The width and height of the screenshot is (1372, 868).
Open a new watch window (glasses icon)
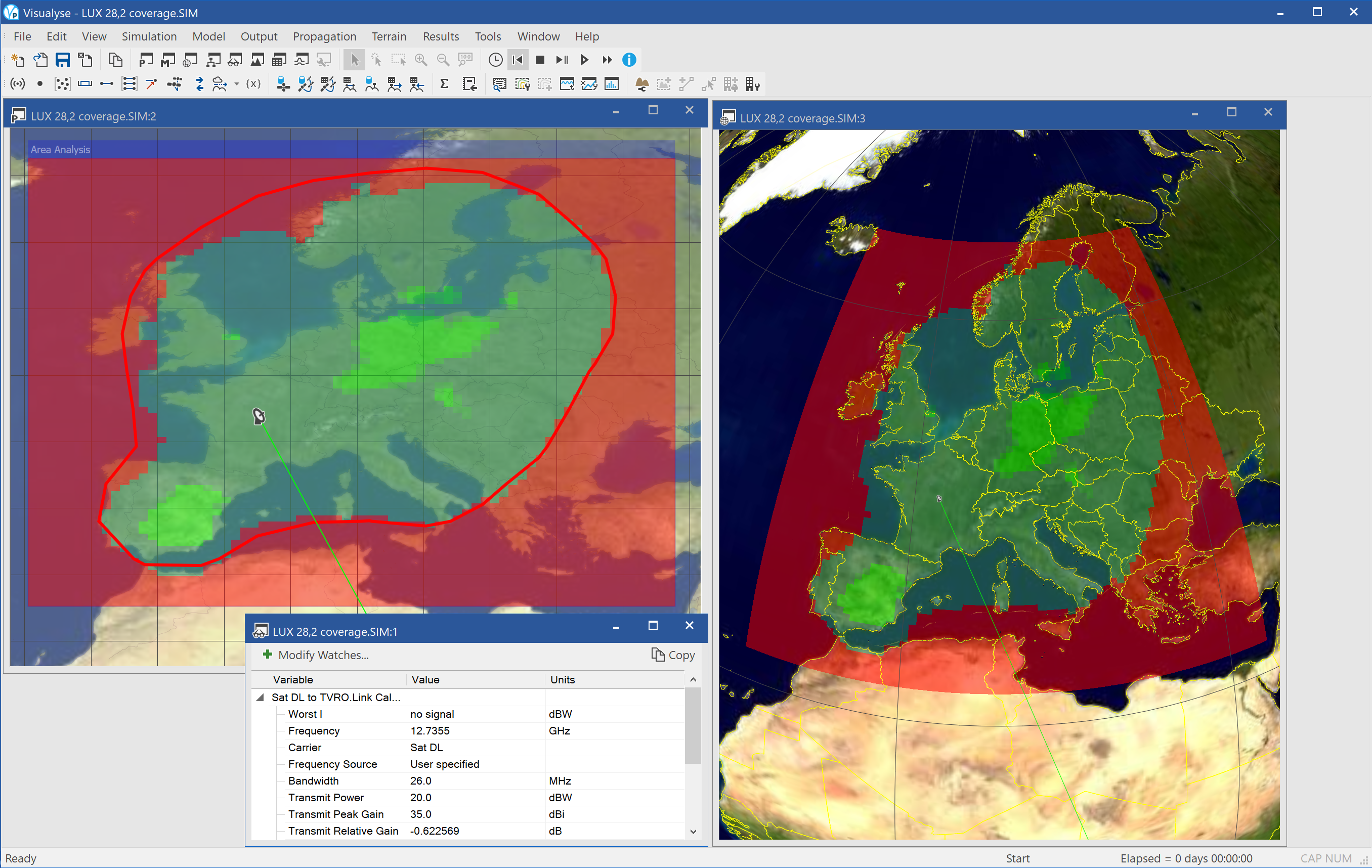tap(235, 60)
